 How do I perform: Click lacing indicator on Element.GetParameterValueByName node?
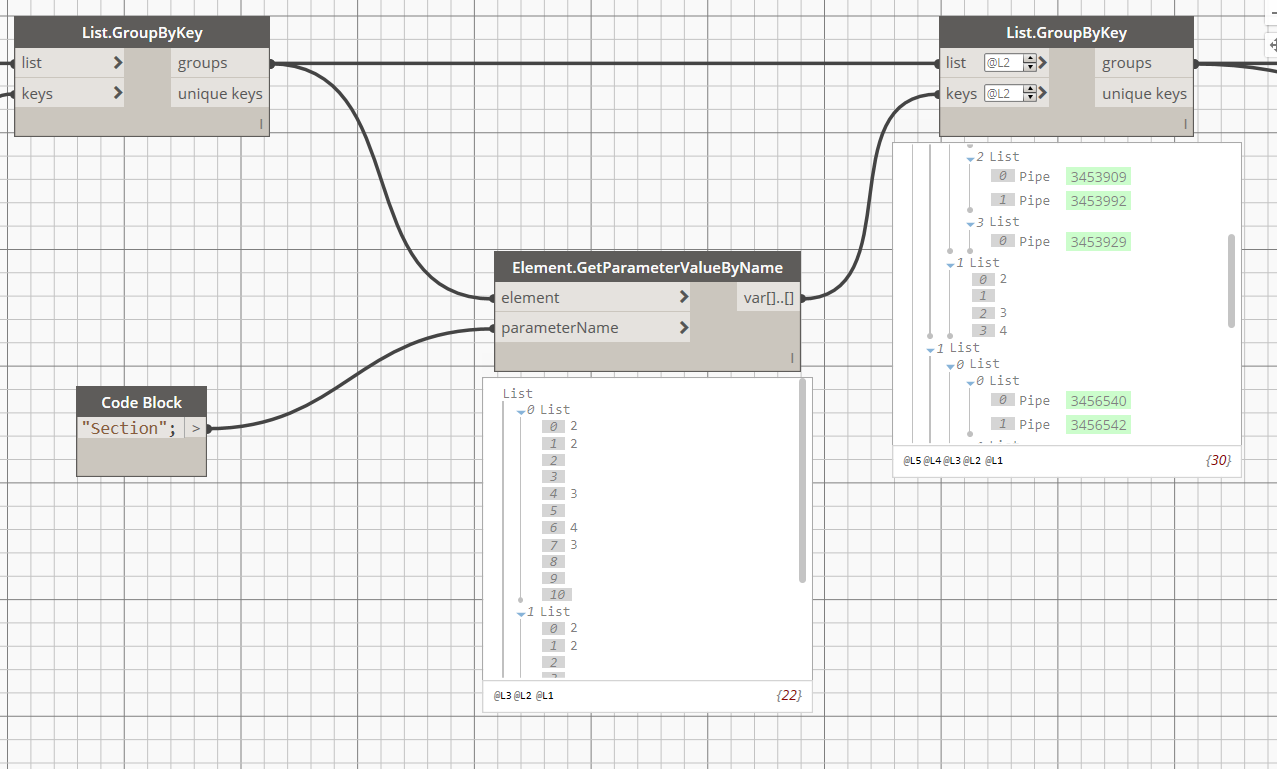pos(792,358)
